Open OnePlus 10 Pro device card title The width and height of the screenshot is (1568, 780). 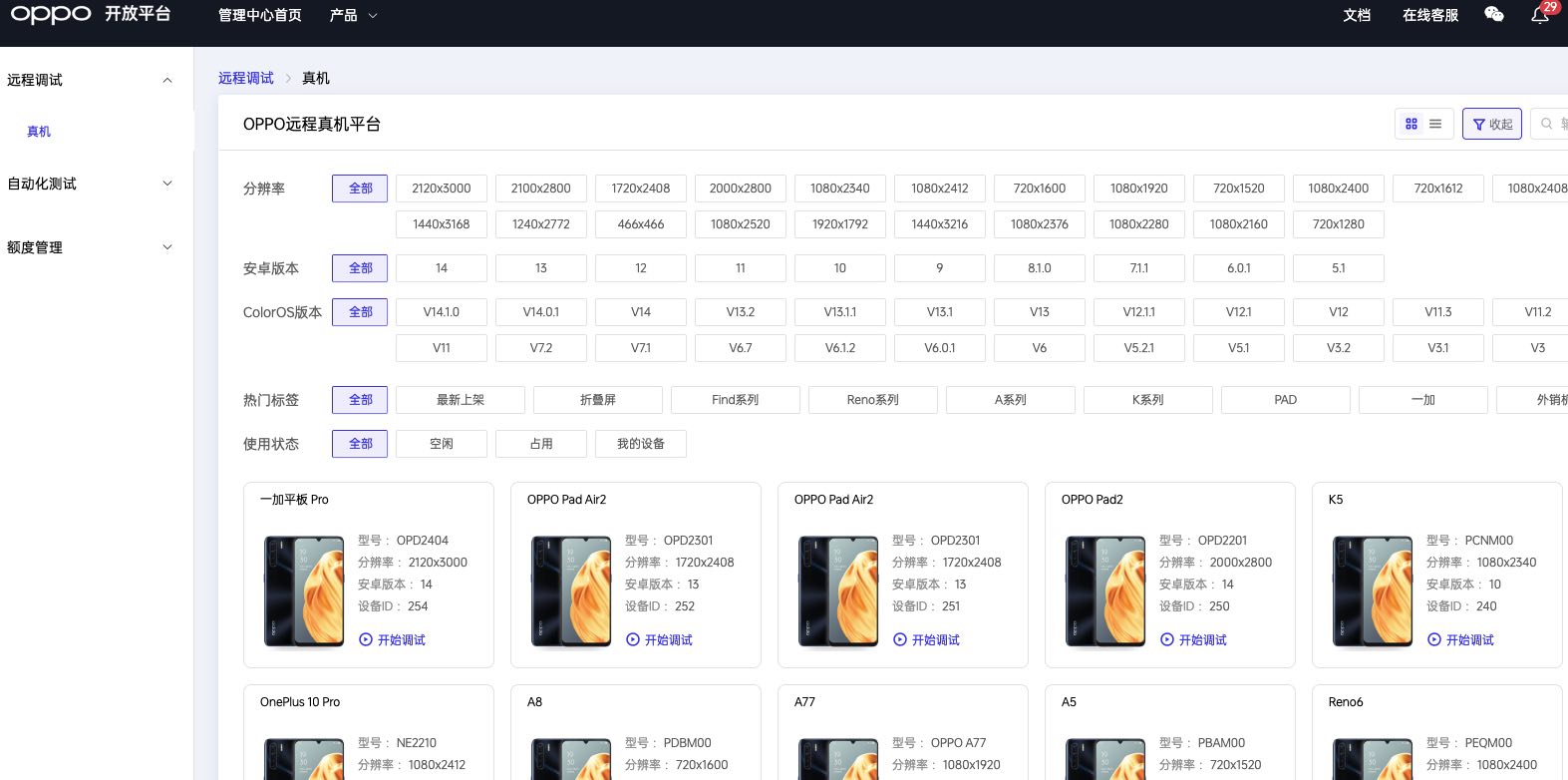(300, 702)
